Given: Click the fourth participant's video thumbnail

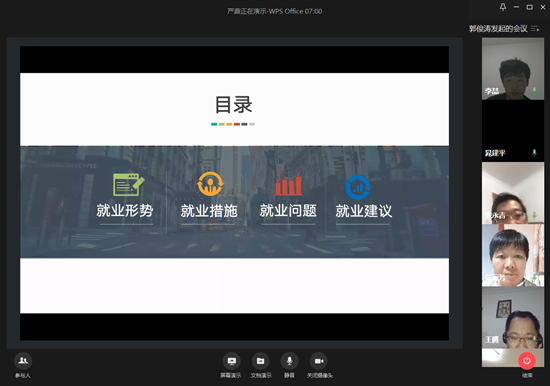Looking at the screenshot, I should coord(513,255).
